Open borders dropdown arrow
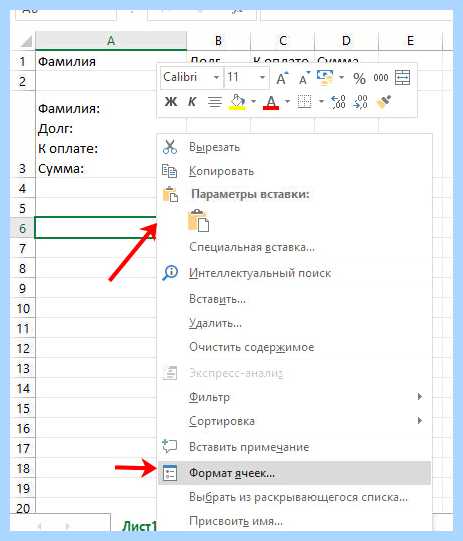Viewport: 463px width, 541px height. [x=321, y=101]
